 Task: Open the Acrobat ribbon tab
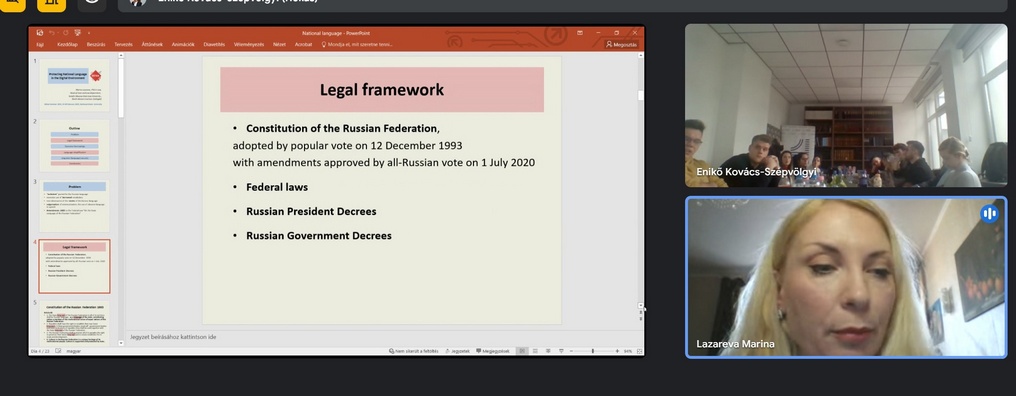(x=303, y=45)
